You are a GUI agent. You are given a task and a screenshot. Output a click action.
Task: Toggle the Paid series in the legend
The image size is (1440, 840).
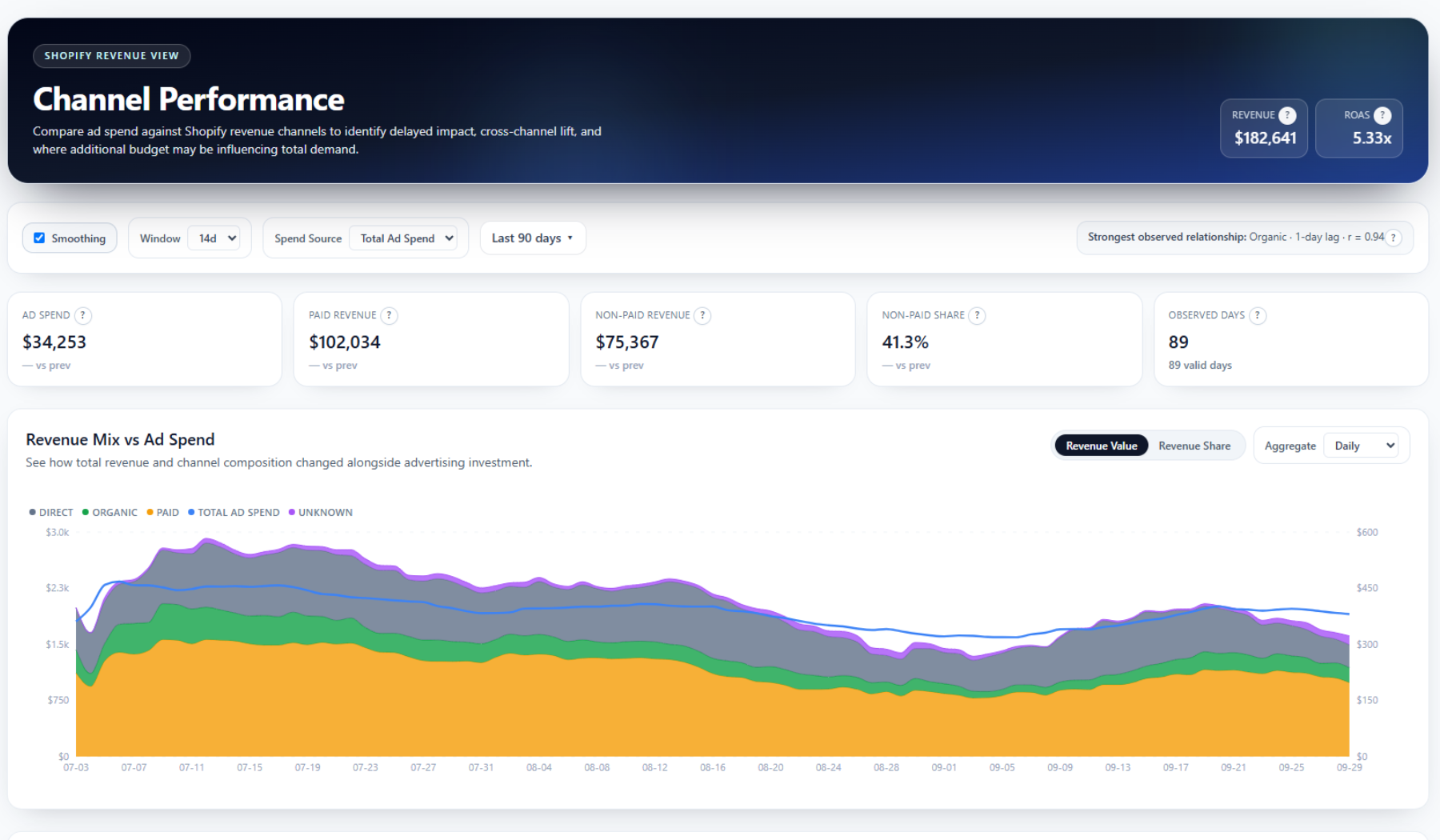click(162, 512)
